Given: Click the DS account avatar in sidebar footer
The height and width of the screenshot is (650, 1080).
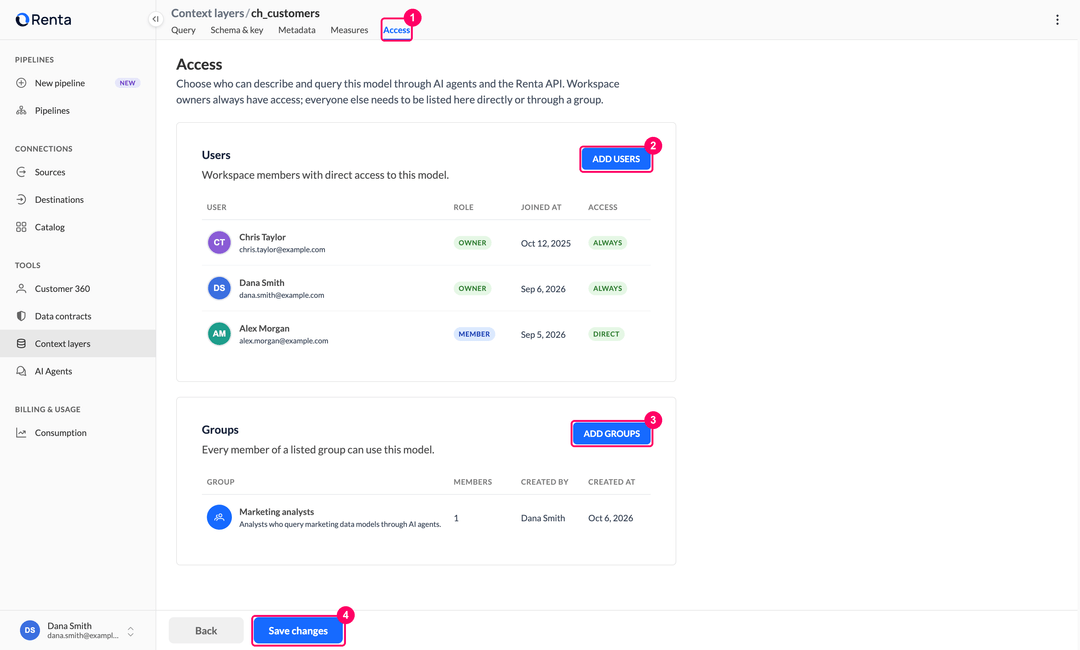Looking at the screenshot, I should (30, 630).
